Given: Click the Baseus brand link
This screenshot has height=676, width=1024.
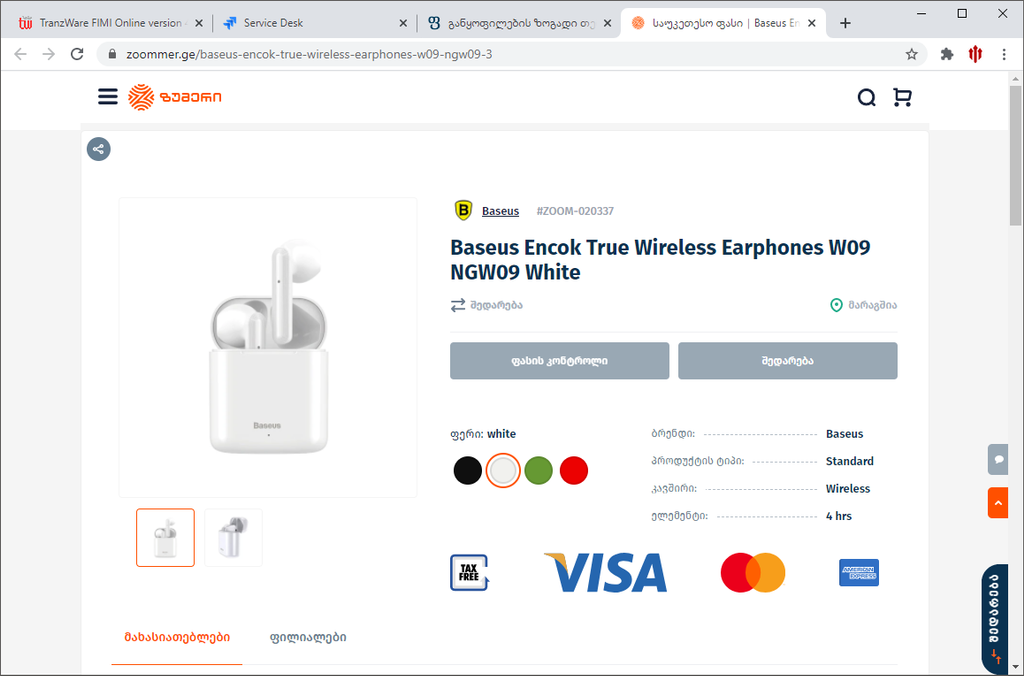Looking at the screenshot, I should pyautogui.click(x=500, y=211).
